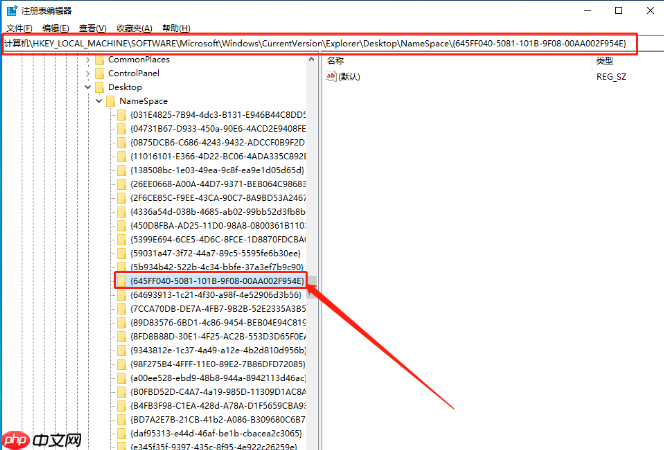Select the ControlPanel key name
Viewport: 664px width, 450px height.
134,74
